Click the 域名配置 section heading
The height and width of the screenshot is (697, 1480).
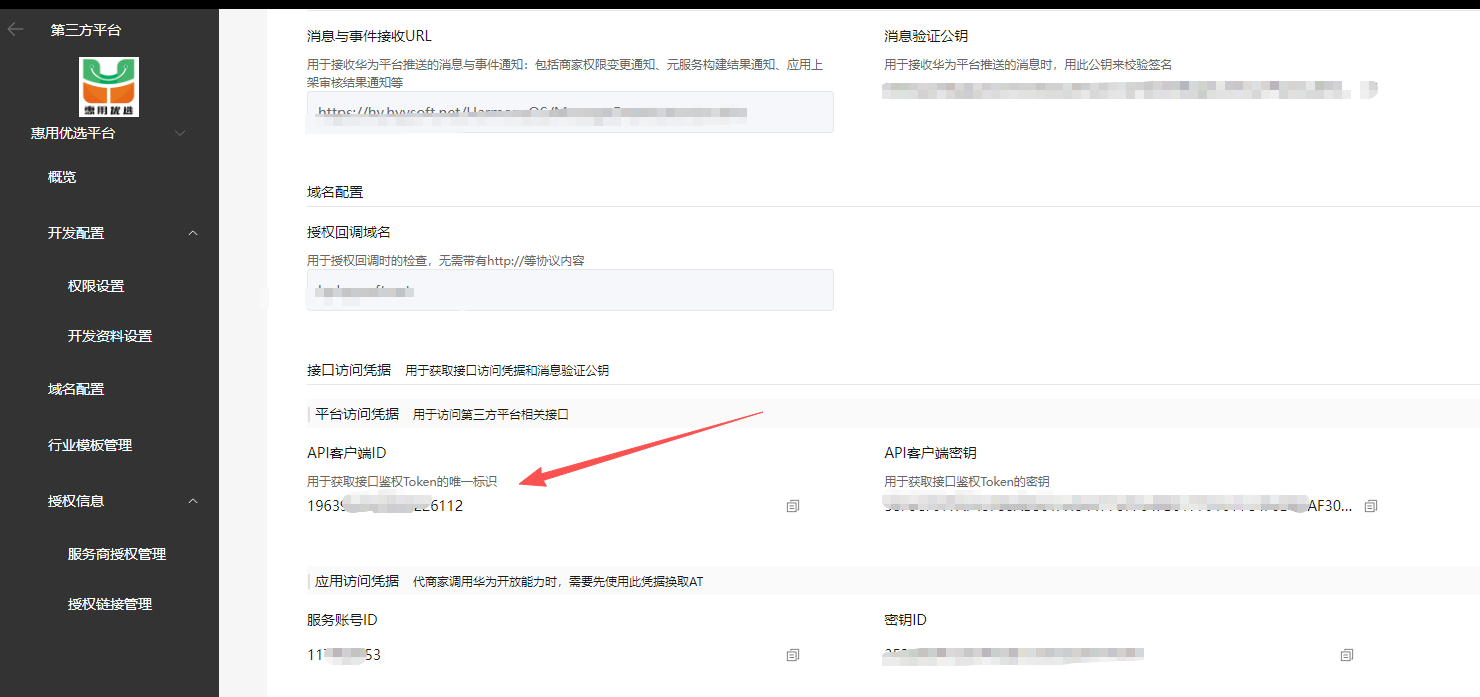335,192
